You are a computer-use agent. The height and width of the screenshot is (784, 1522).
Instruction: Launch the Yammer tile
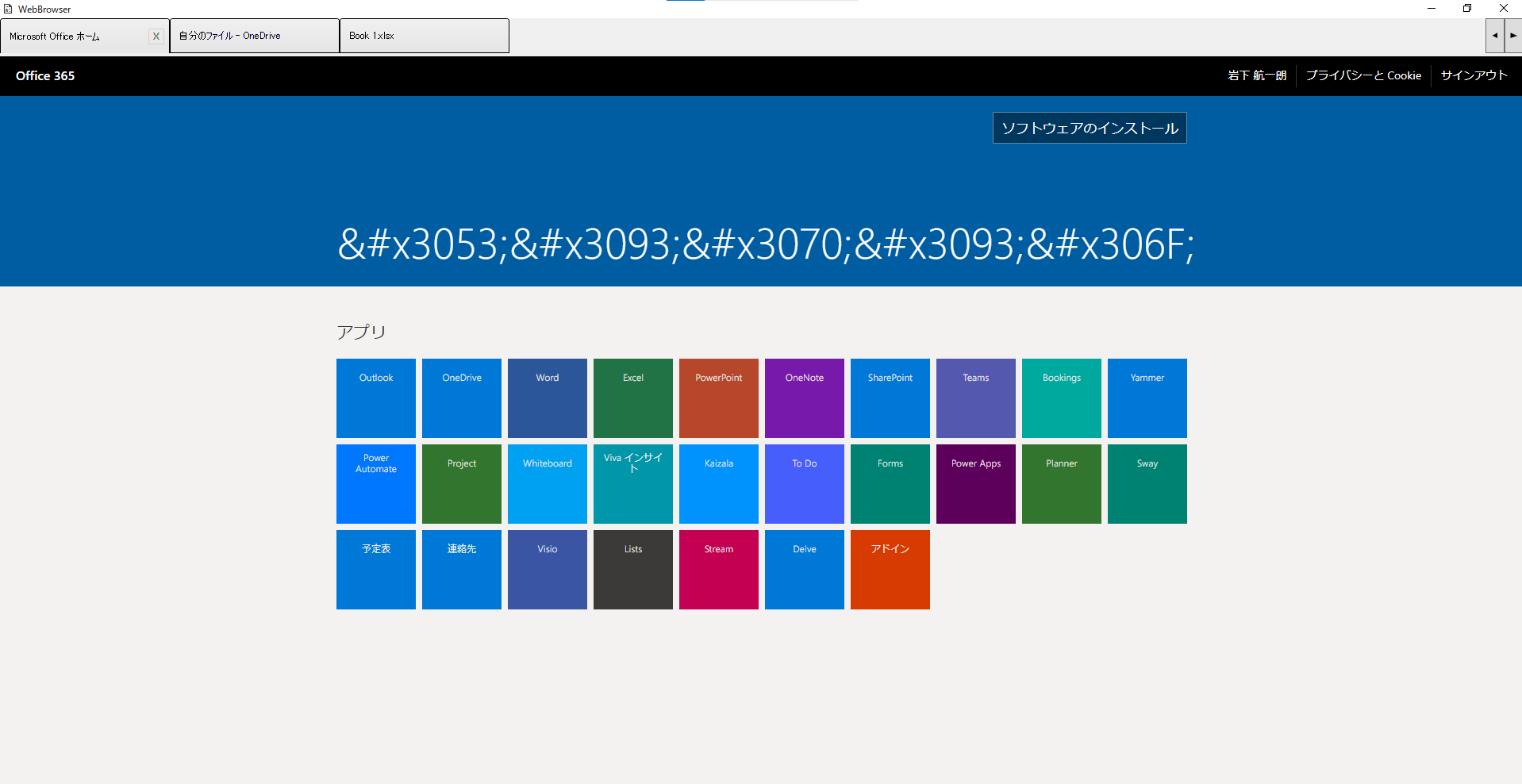click(1147, 398)
